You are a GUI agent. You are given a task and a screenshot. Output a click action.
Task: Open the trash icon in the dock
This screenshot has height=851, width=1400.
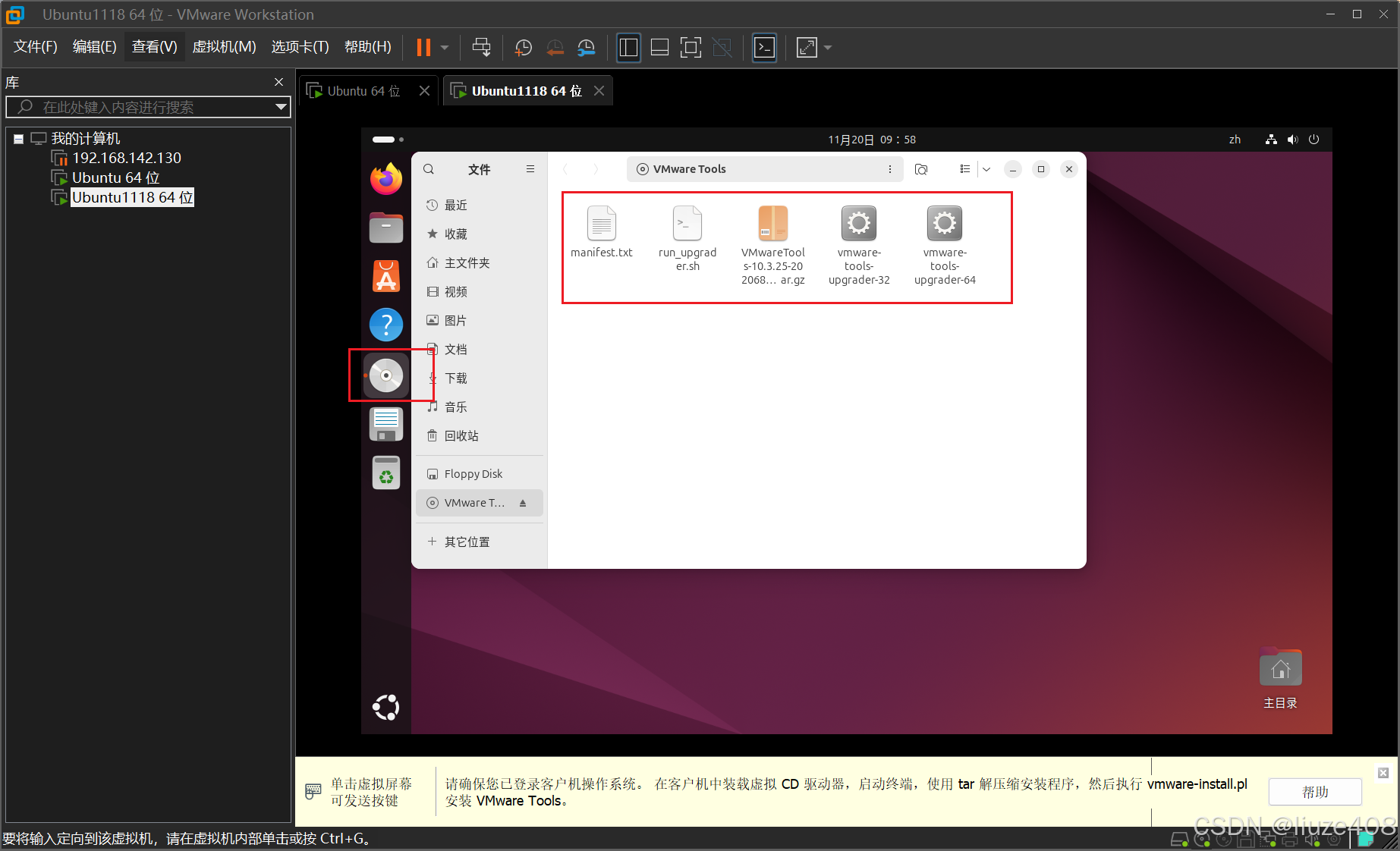click(x=386, y=473)
